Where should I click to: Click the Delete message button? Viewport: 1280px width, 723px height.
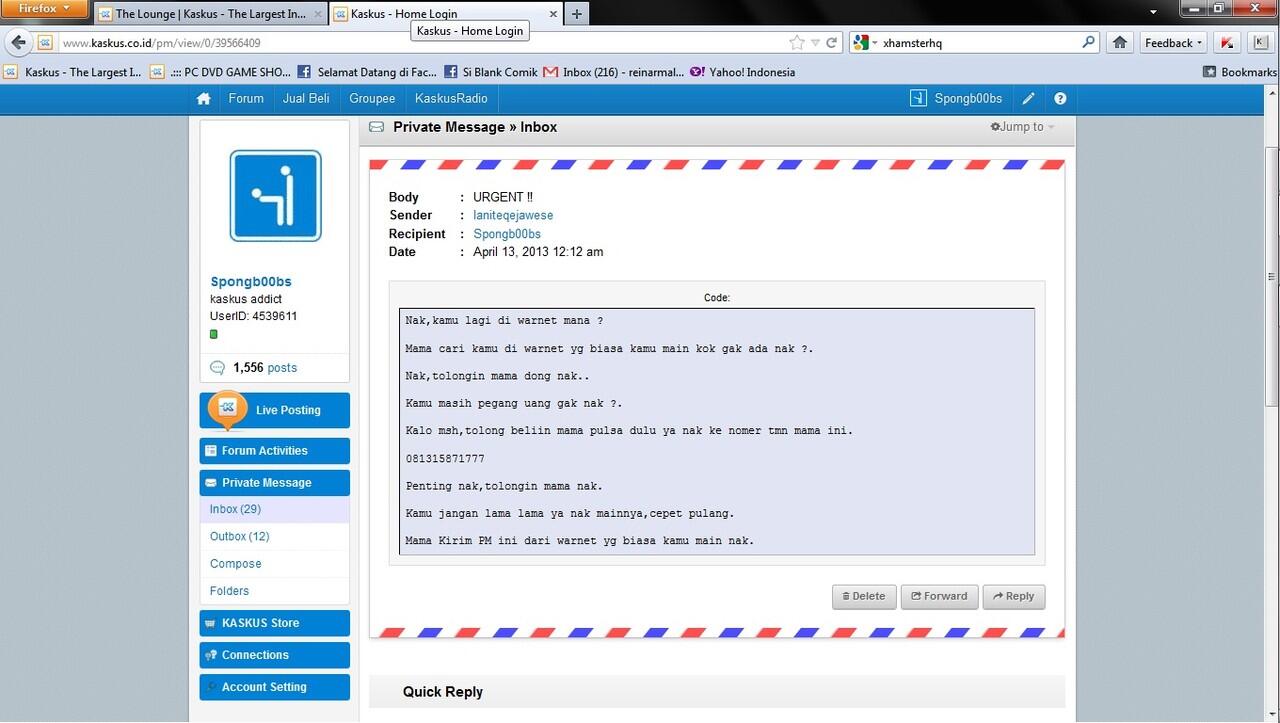point(864,597)
